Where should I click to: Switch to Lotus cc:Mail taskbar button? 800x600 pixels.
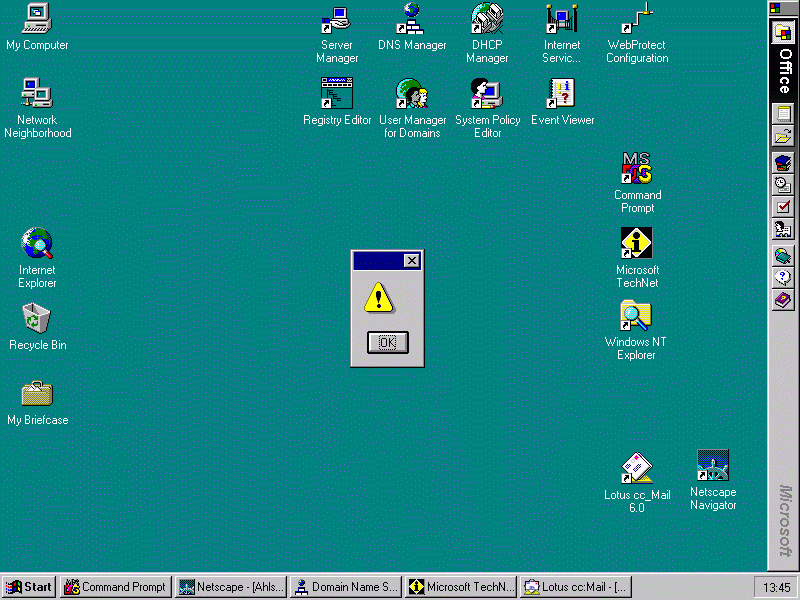(577, 587)
